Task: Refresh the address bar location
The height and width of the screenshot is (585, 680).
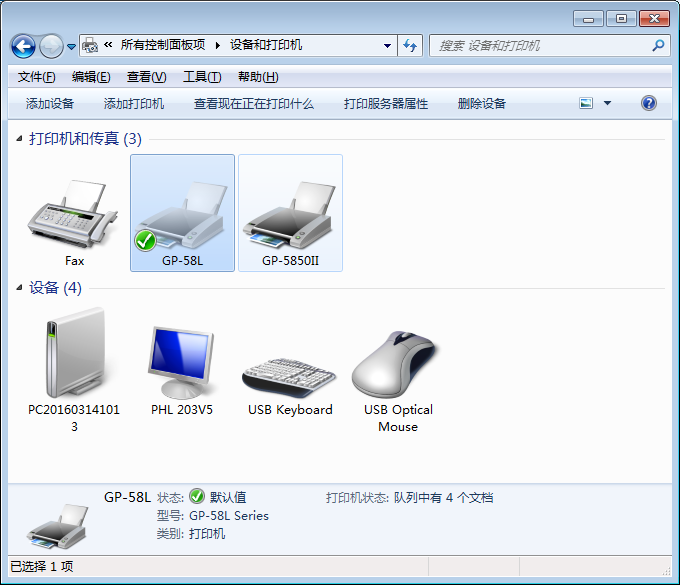Action: [409, 46]
